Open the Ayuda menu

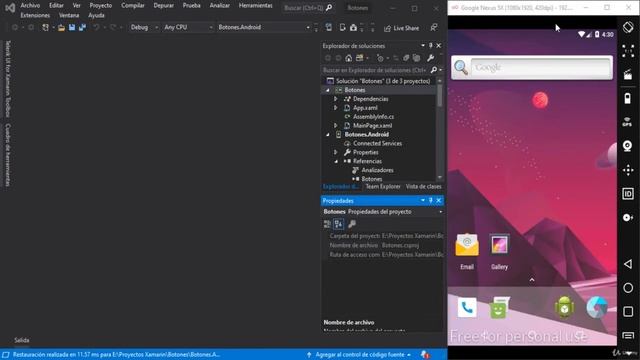(x=96, y=16)
